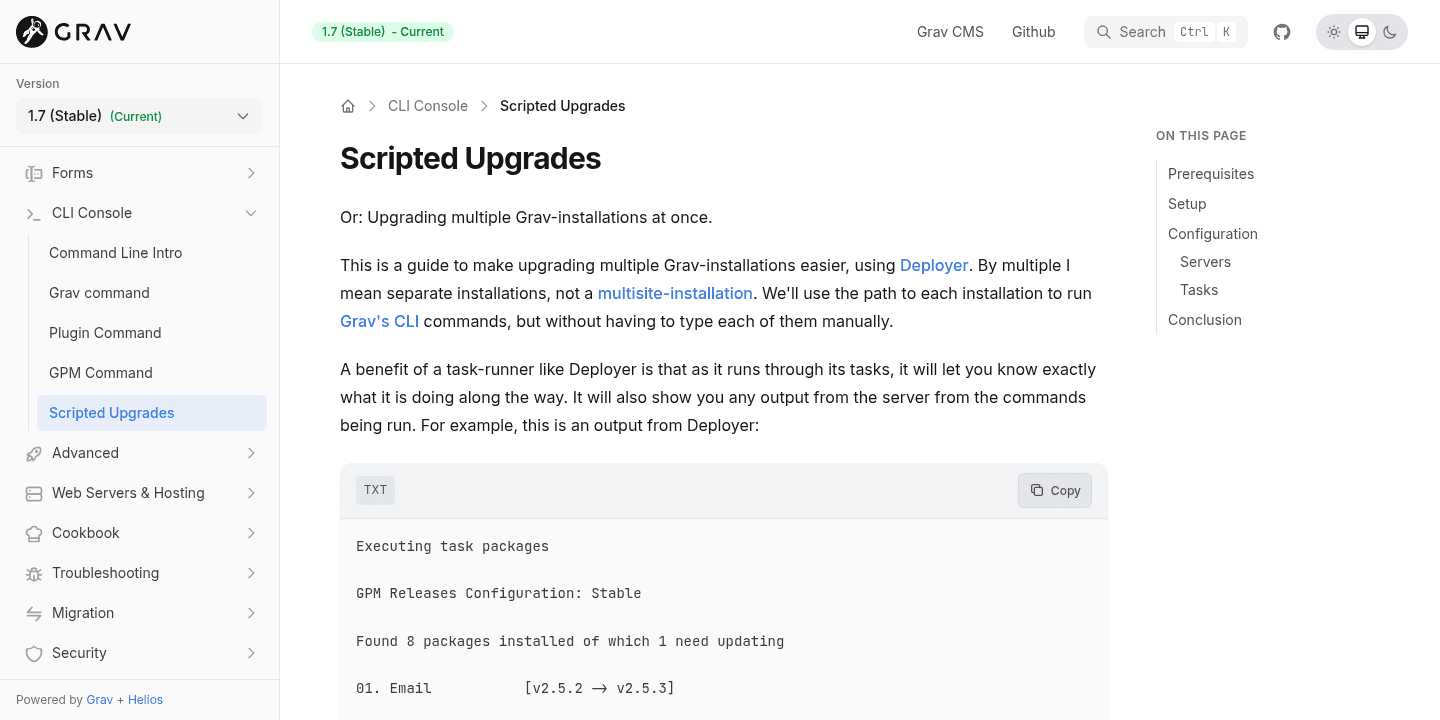Open the home page via breadcrumb house icon
Screen dimensions: 1440x720
(348, 105)
